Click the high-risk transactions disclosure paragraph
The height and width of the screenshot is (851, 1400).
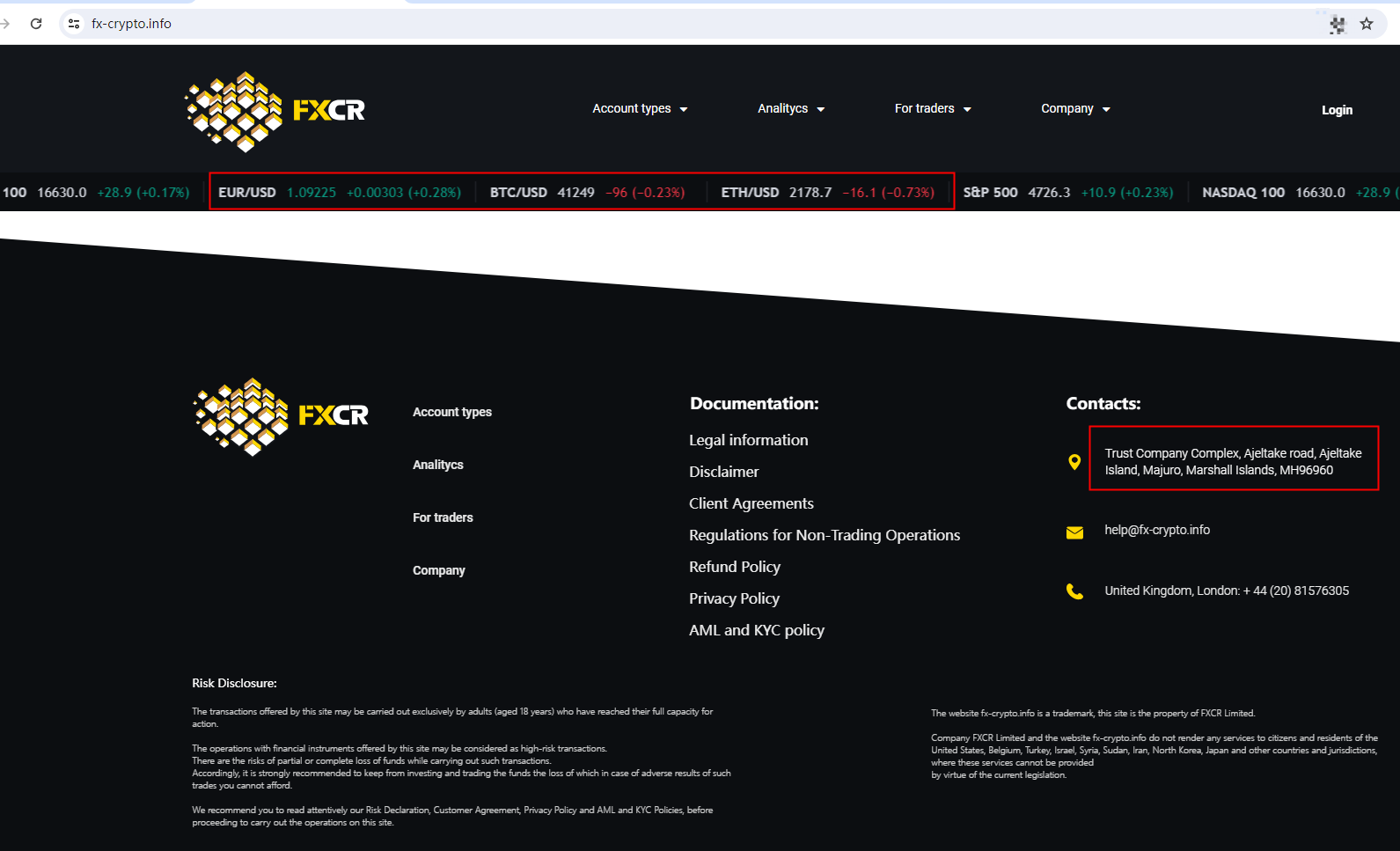[462, 767]
